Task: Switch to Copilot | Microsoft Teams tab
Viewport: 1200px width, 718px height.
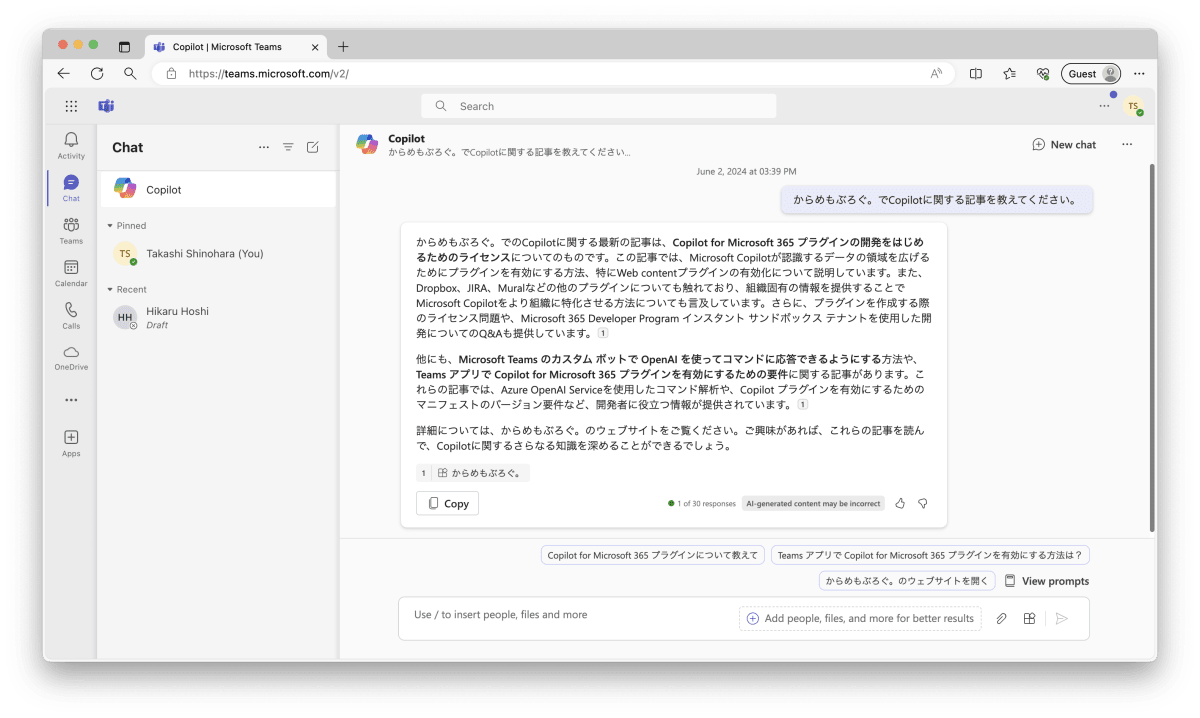Action: [236, 47]
